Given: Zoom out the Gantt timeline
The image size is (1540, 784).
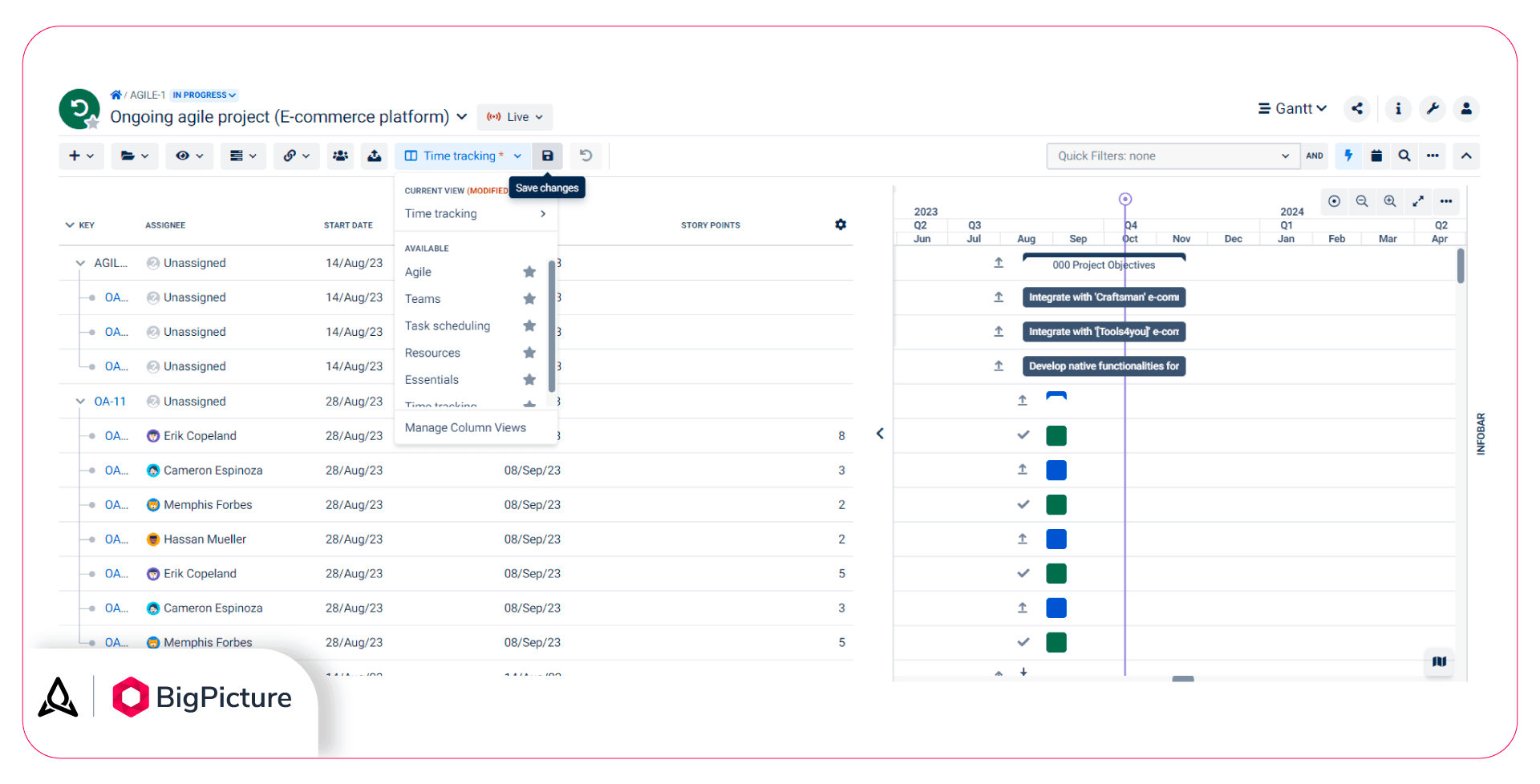Looking at the screenshot, I should [x=1362, y=201].
